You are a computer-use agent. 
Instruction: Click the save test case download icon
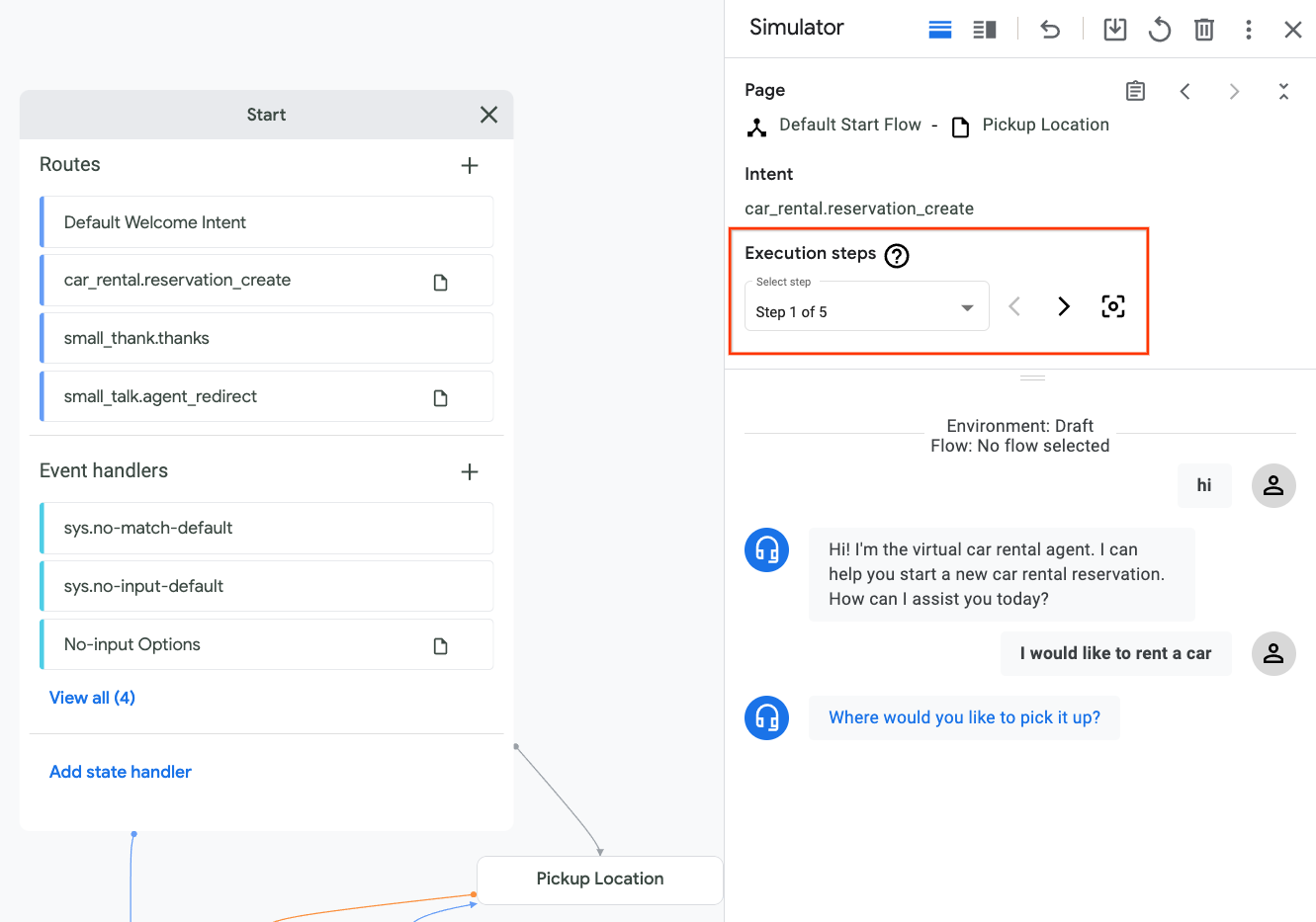coord(1114,30)
